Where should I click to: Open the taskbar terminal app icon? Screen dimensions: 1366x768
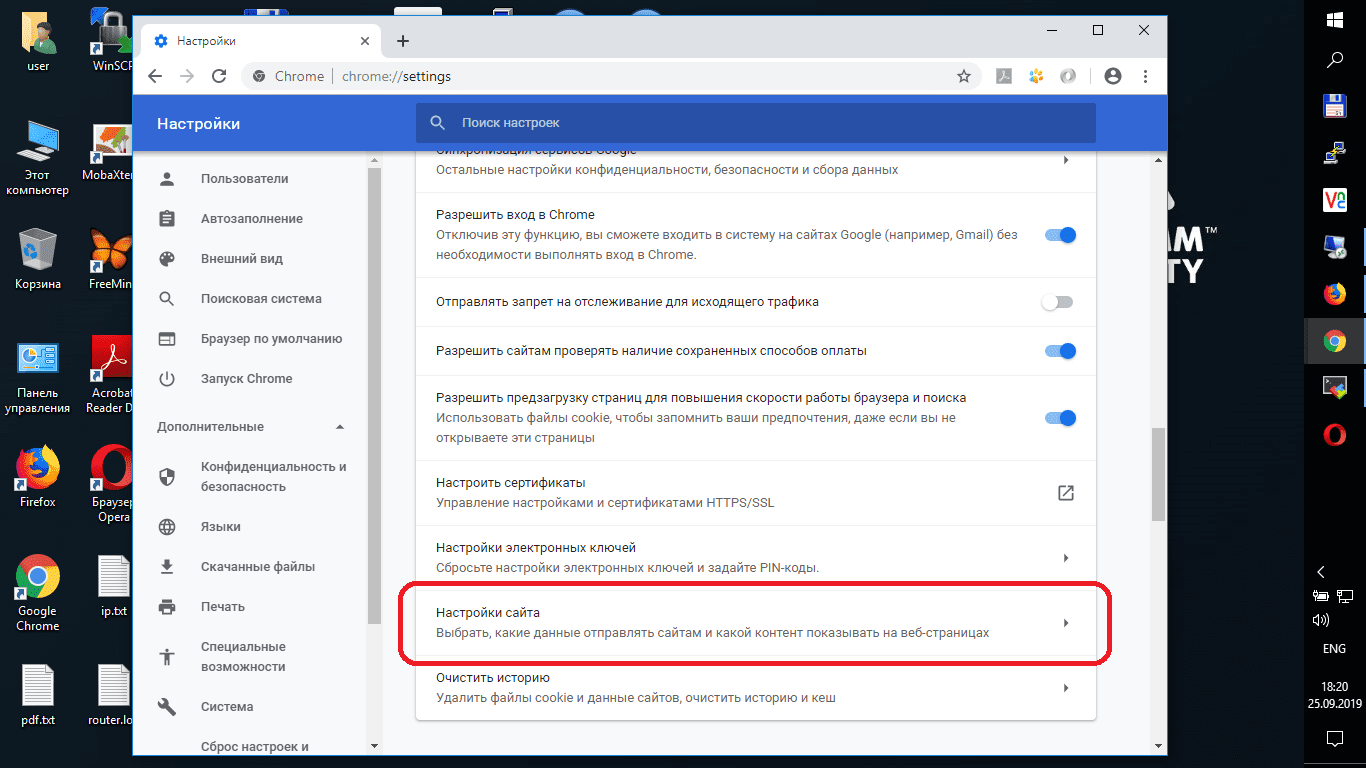[x=1334, y=387]
